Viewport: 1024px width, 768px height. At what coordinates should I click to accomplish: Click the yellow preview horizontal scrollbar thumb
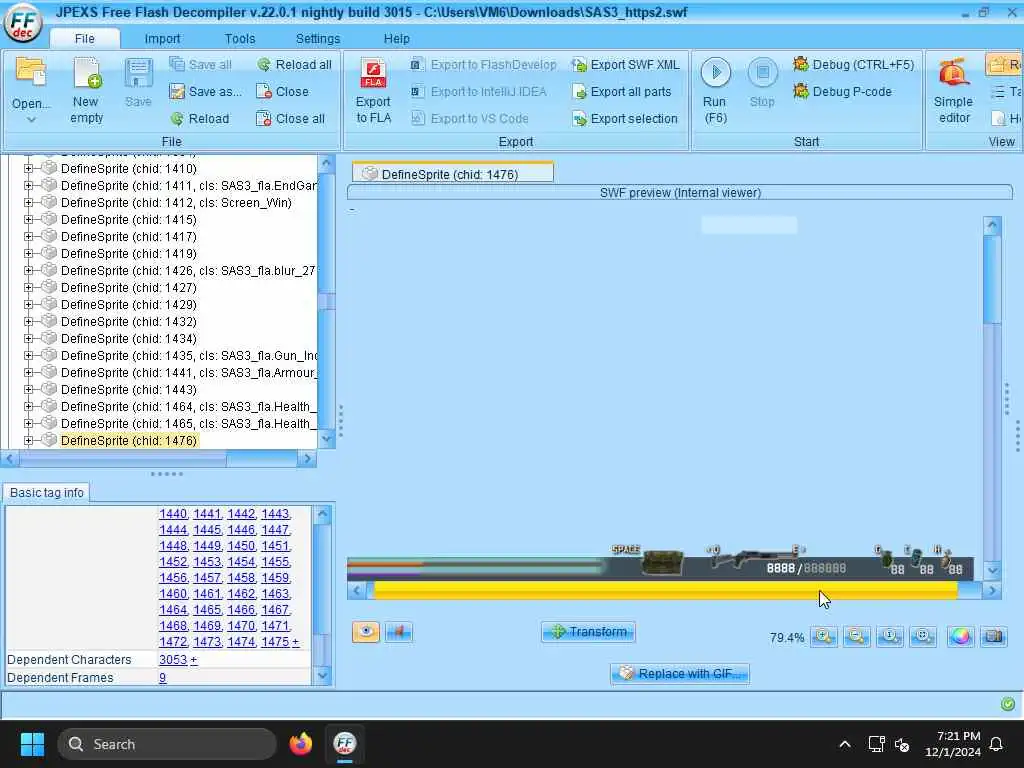(x=665, y=591)
